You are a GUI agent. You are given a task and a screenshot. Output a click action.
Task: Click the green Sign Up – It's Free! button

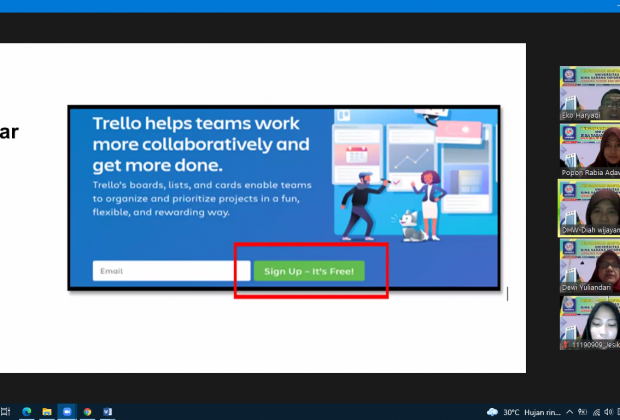coord(309,271)
